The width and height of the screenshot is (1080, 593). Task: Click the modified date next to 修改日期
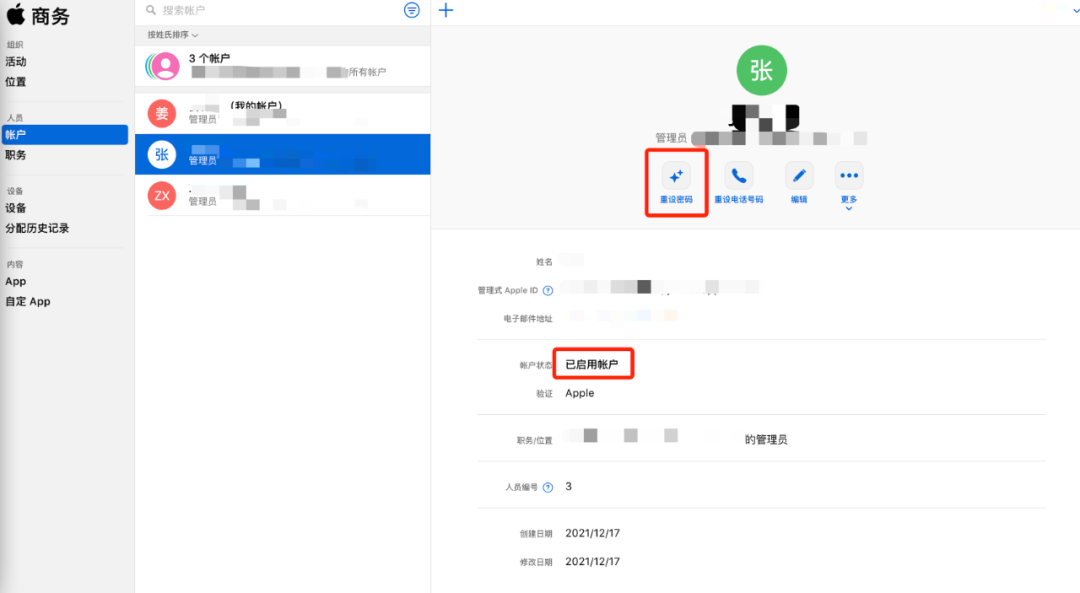coord(592,561)
